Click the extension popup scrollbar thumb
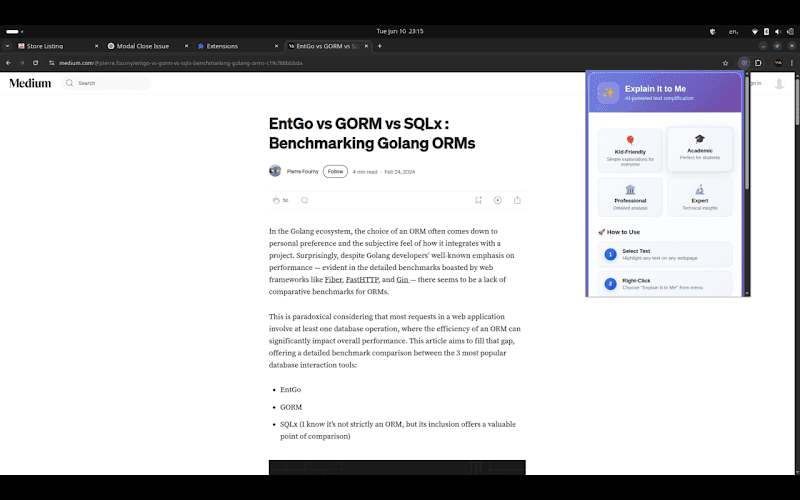The image size is (800, 500). (747, 133)
